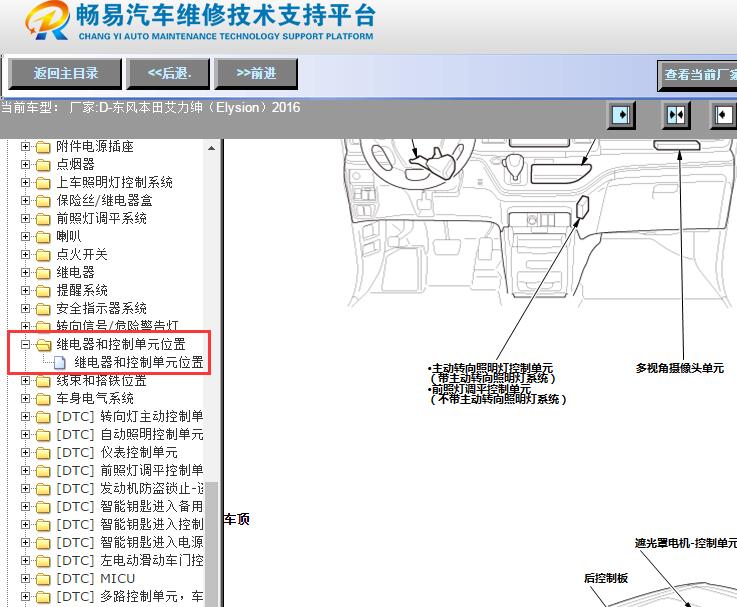Expand the 点火开关 tree node

(x=25, y=254)
